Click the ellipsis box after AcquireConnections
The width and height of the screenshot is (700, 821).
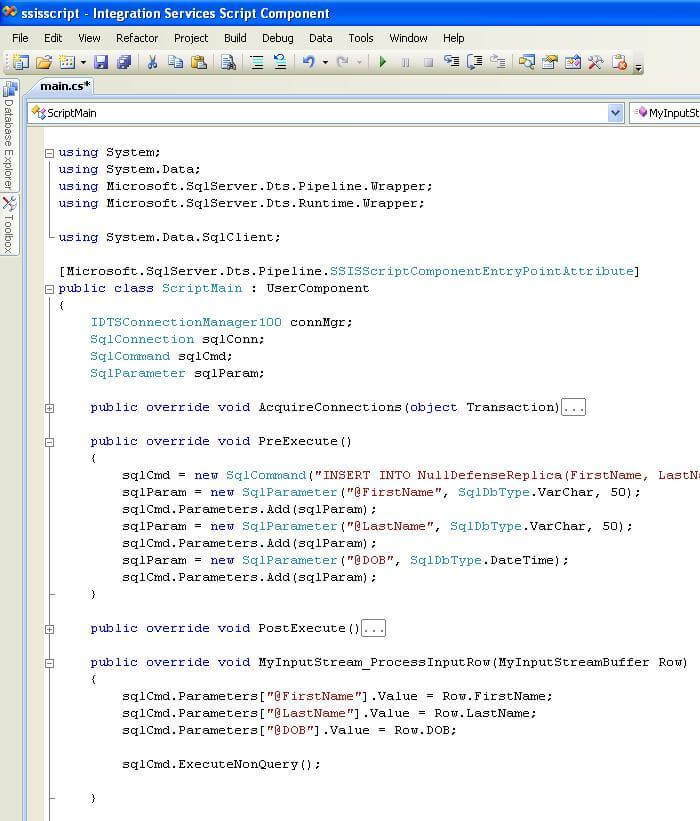(573, 407)
